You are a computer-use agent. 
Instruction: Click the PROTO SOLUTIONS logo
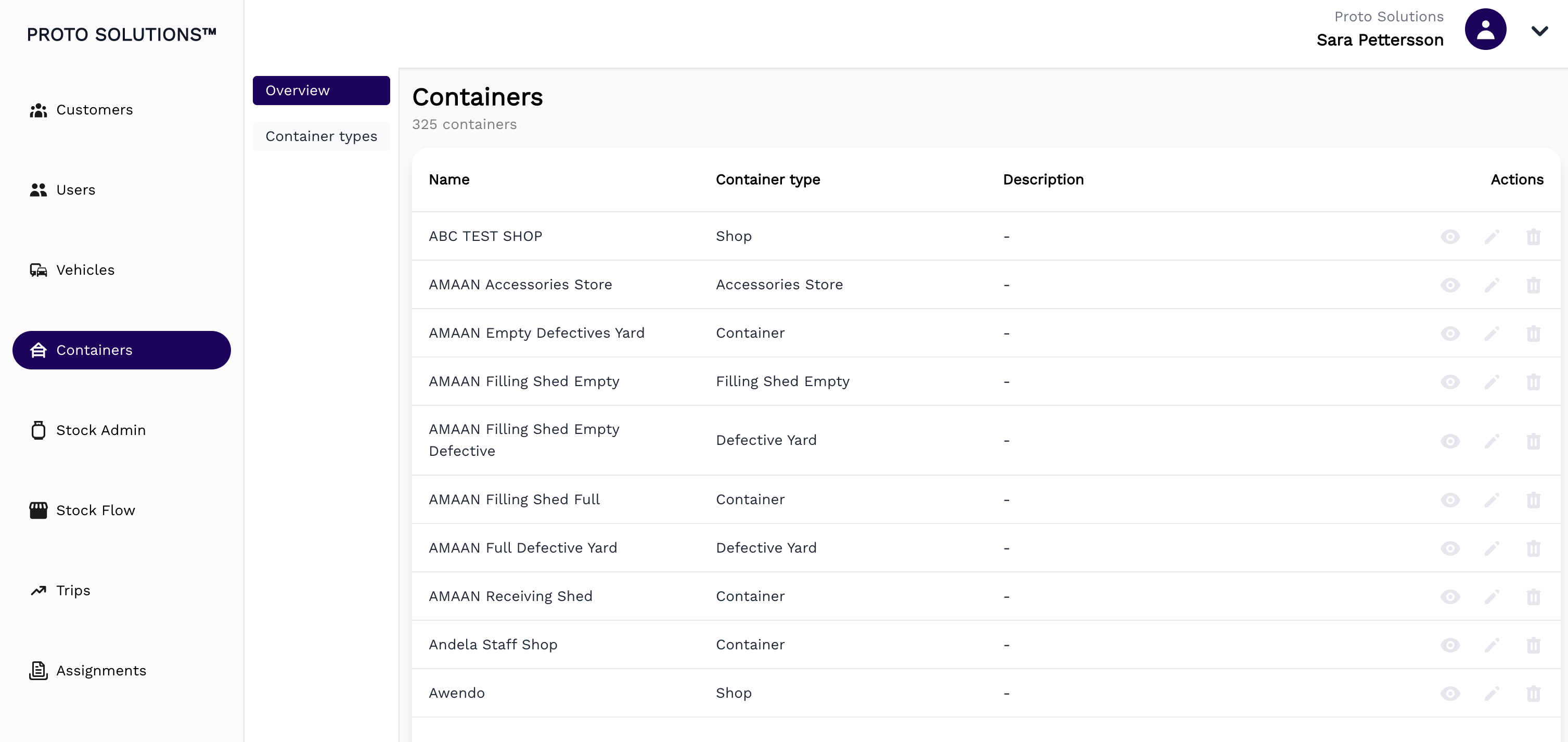(x=122, y=34)
